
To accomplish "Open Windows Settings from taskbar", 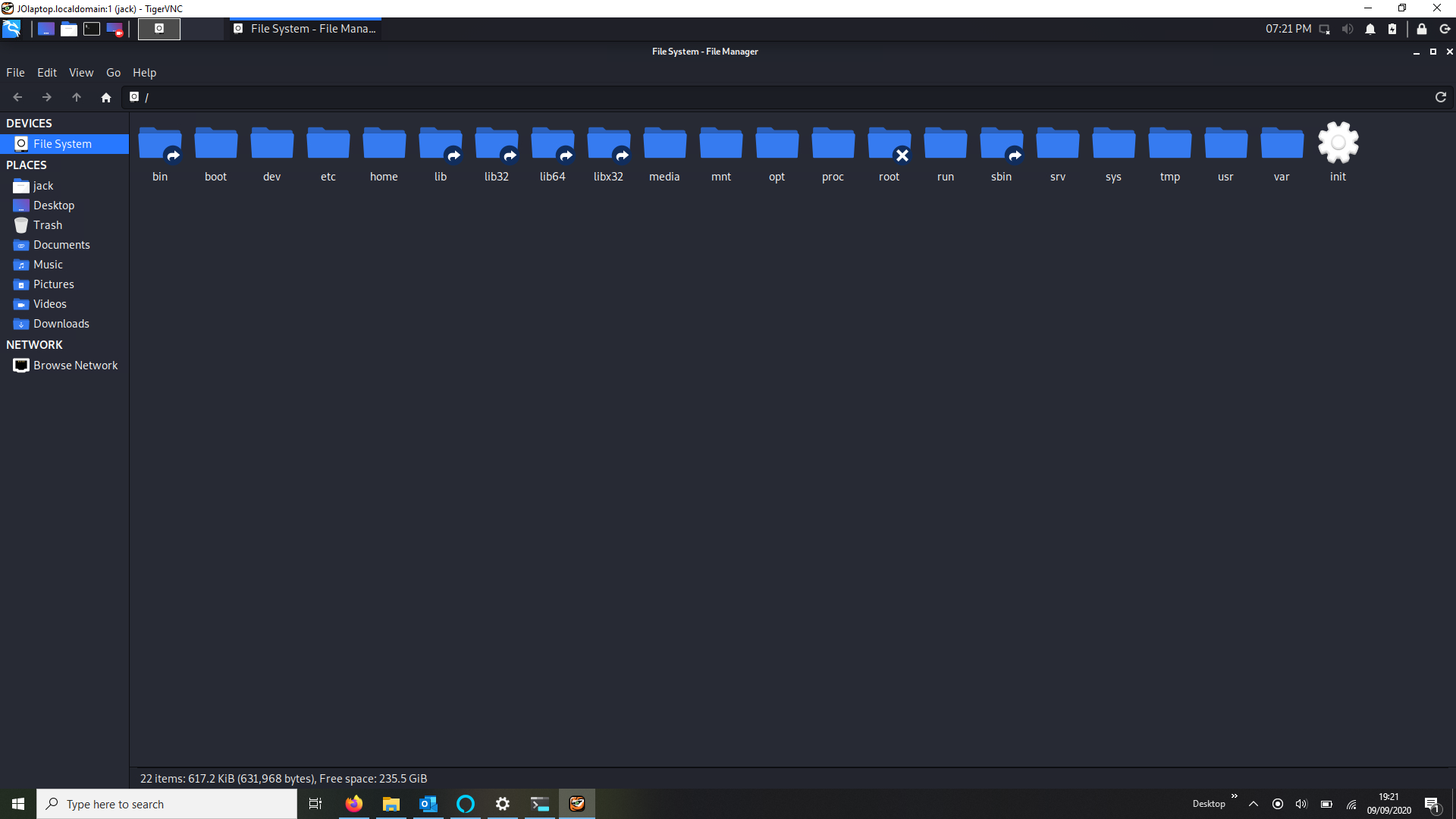I will click(503, 804).
